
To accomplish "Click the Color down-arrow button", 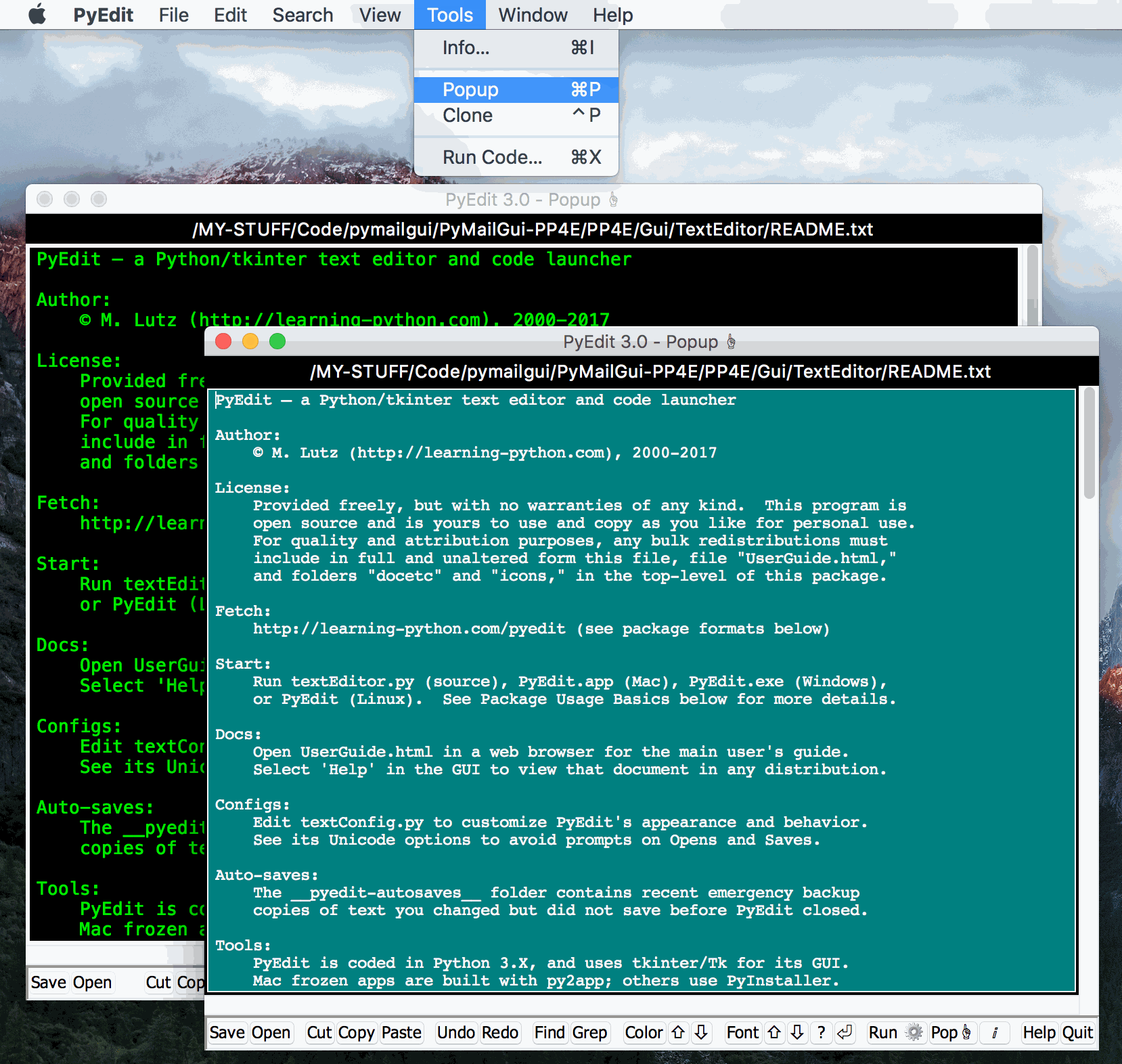I will [x=701, y=1032].
